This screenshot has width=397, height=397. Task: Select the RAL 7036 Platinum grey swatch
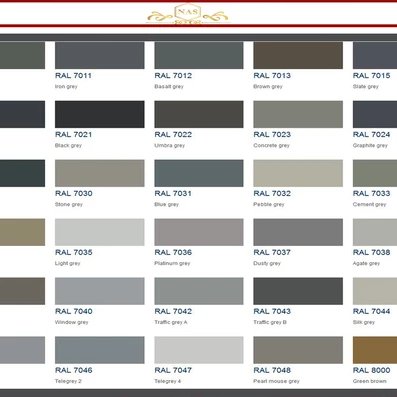pos(199,232)
